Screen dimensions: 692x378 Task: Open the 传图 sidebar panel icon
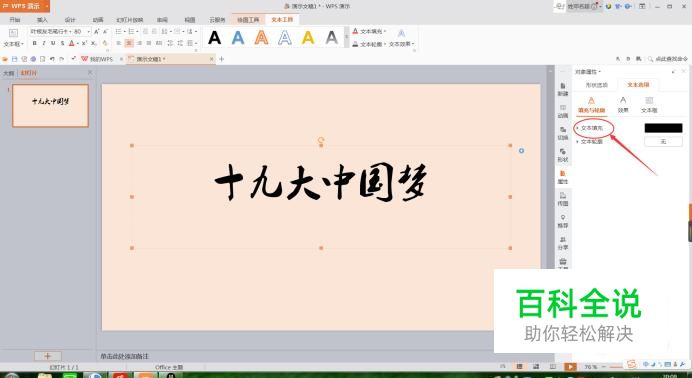(x=563, y=199)
